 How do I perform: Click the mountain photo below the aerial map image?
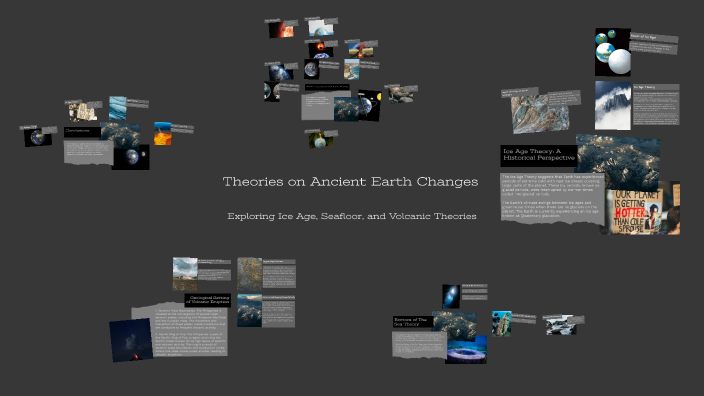[x=250, y=310]
